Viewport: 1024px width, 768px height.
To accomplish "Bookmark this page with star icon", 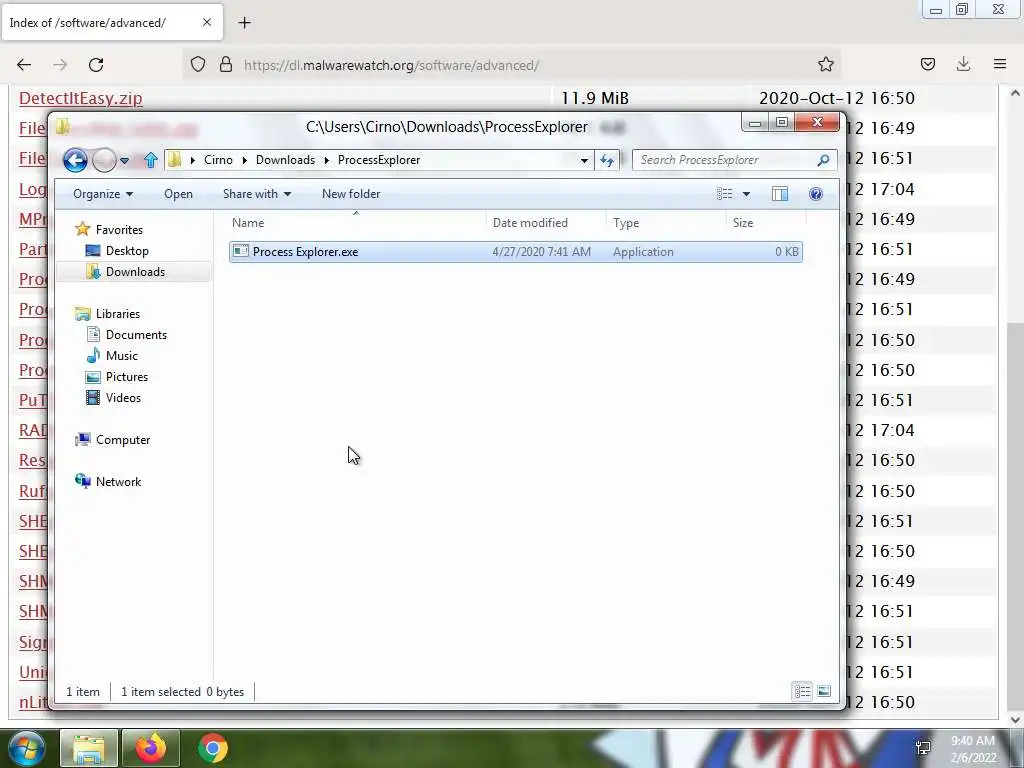I will point(825,65).
